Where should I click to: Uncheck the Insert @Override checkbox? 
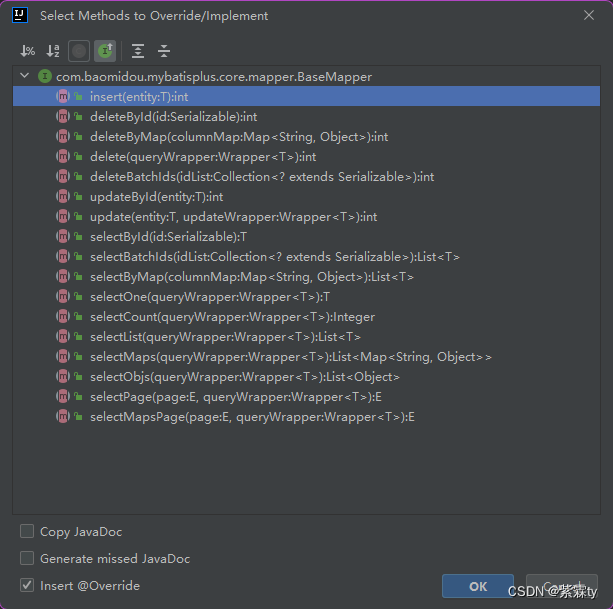[x=27, y=585]
